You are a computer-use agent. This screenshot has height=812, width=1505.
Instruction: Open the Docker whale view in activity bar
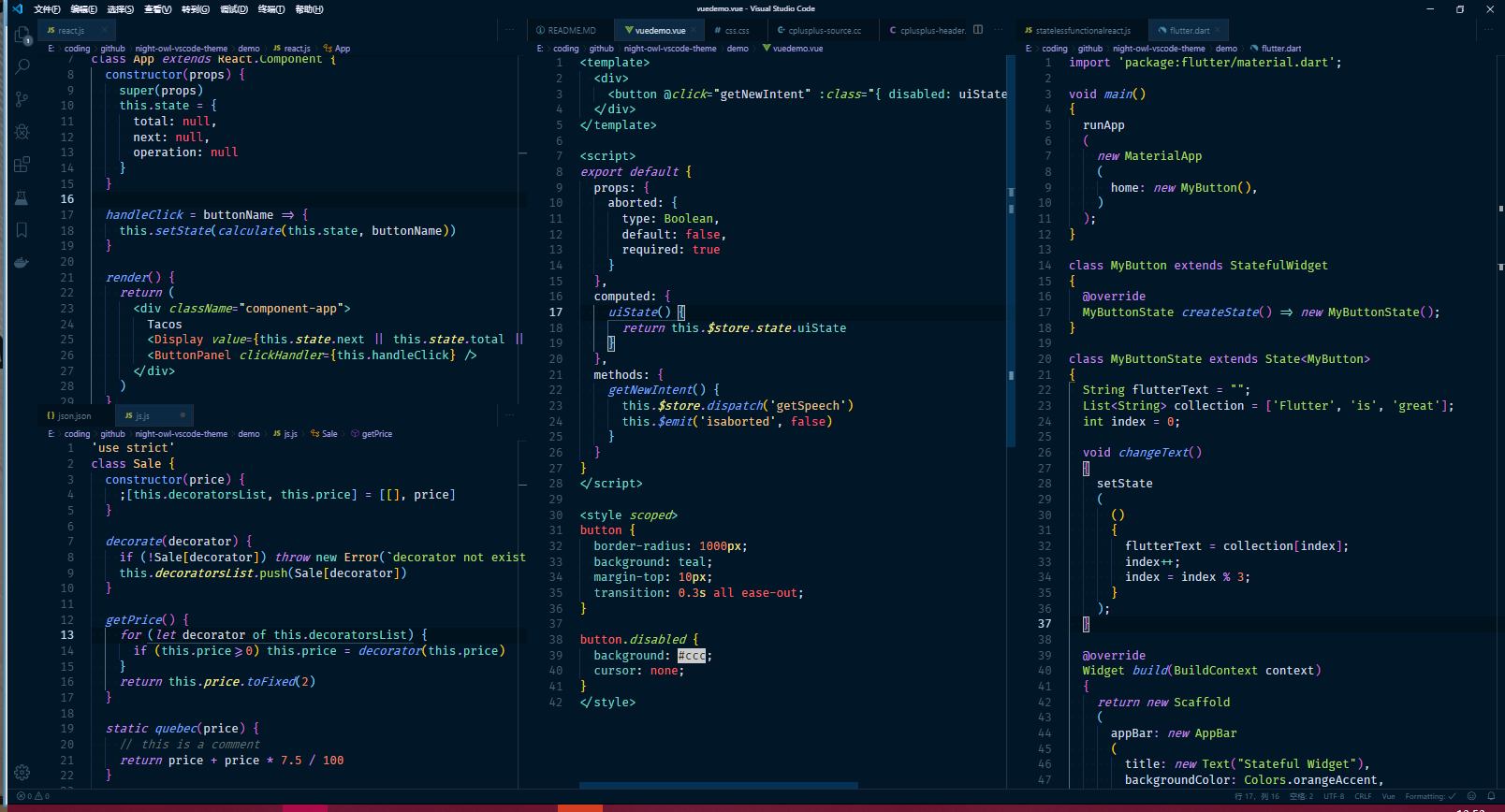pos(22,263)
